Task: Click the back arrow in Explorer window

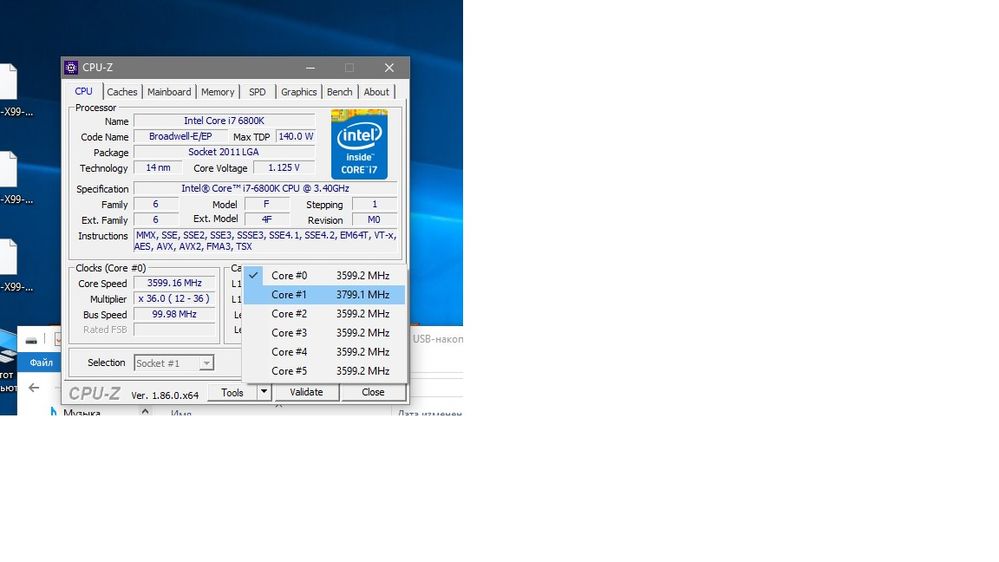Action: (34, 387)
